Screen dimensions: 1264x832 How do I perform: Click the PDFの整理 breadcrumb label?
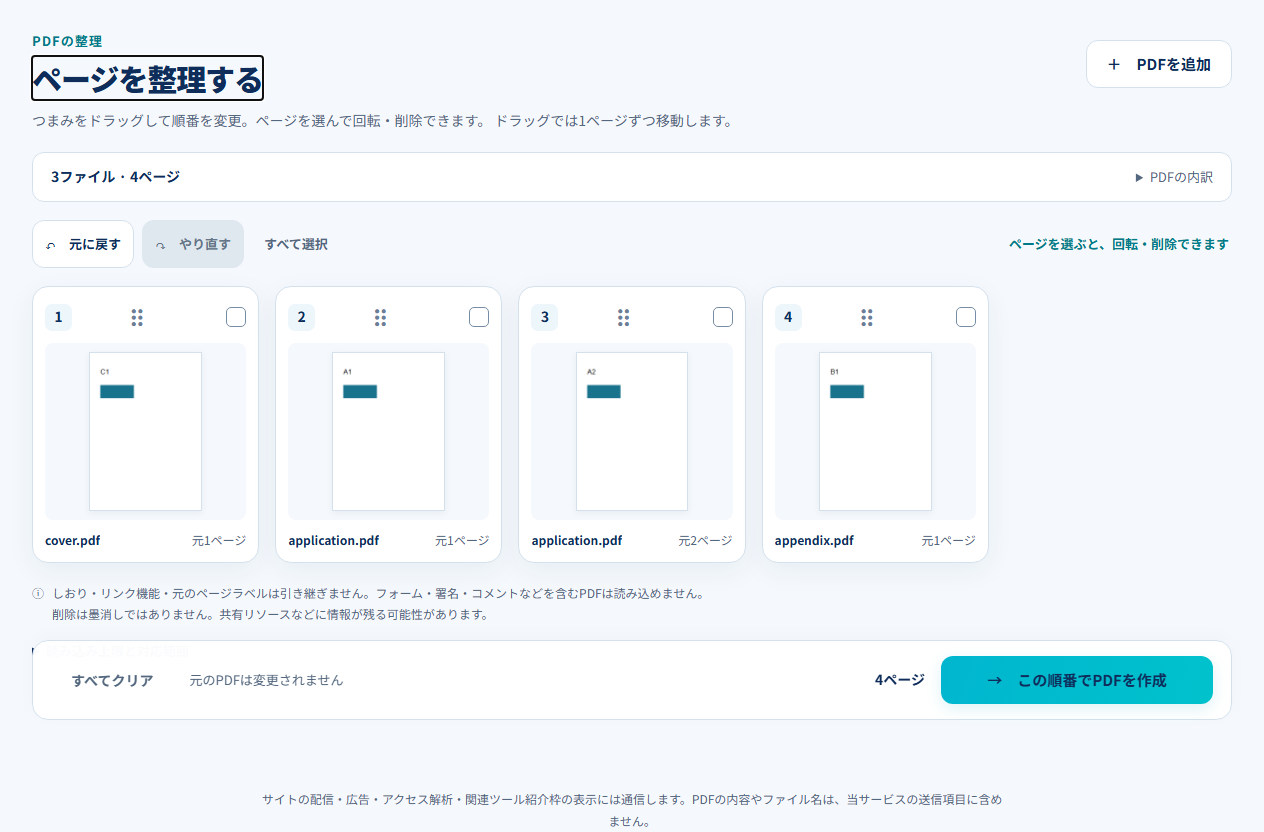coord(67,41)
